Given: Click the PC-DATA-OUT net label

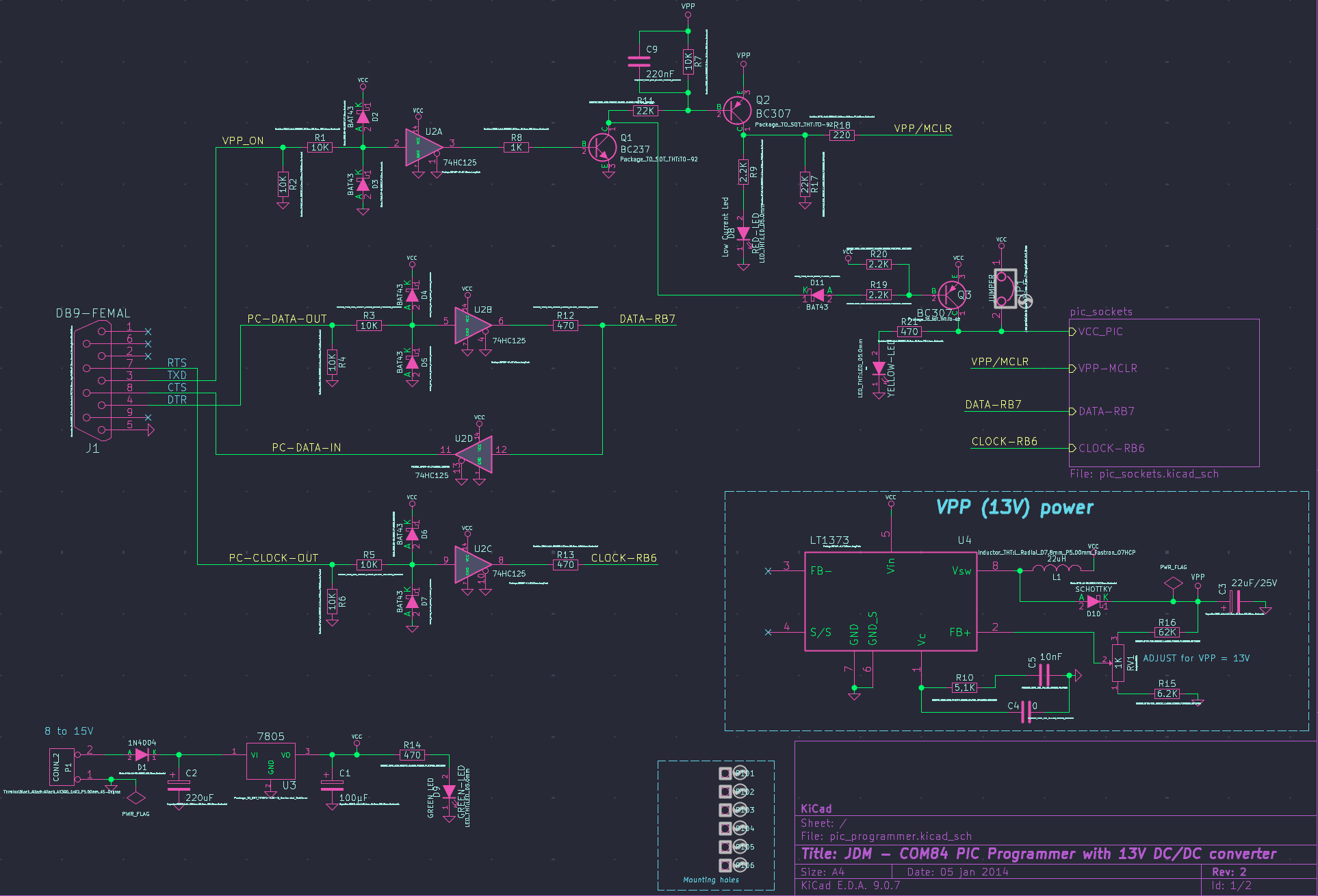Looking at the screenshot, I should (x=287, y=319).
